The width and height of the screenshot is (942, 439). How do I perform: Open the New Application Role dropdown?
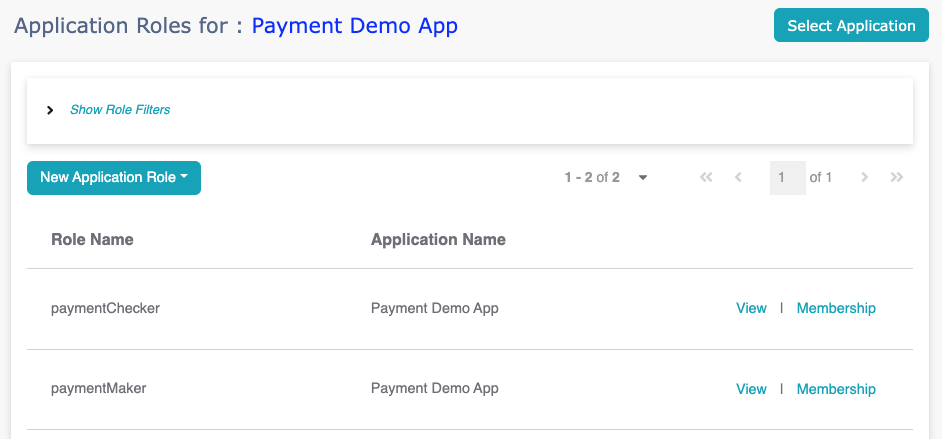click(114, 178)
